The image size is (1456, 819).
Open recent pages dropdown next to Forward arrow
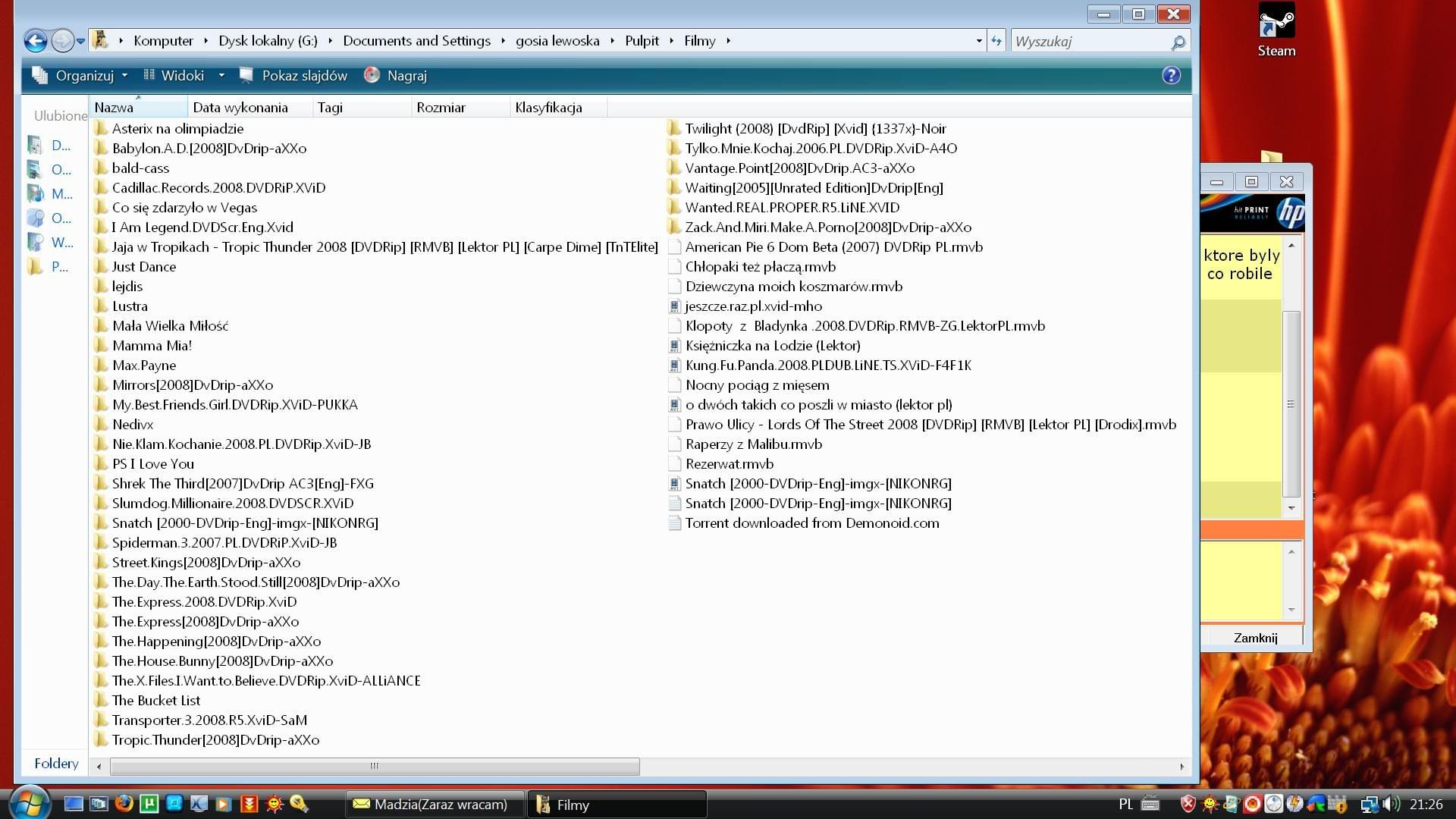(x=80, y=42)
